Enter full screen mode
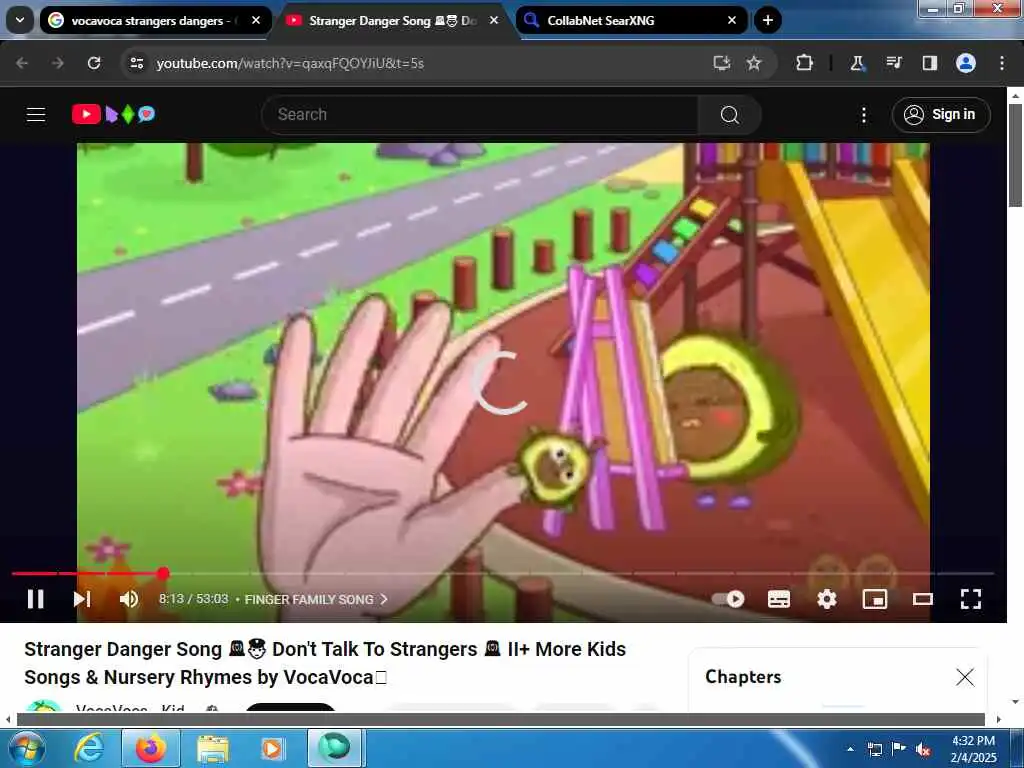The height and width of the screenshot is (768, 1024). 971,599
